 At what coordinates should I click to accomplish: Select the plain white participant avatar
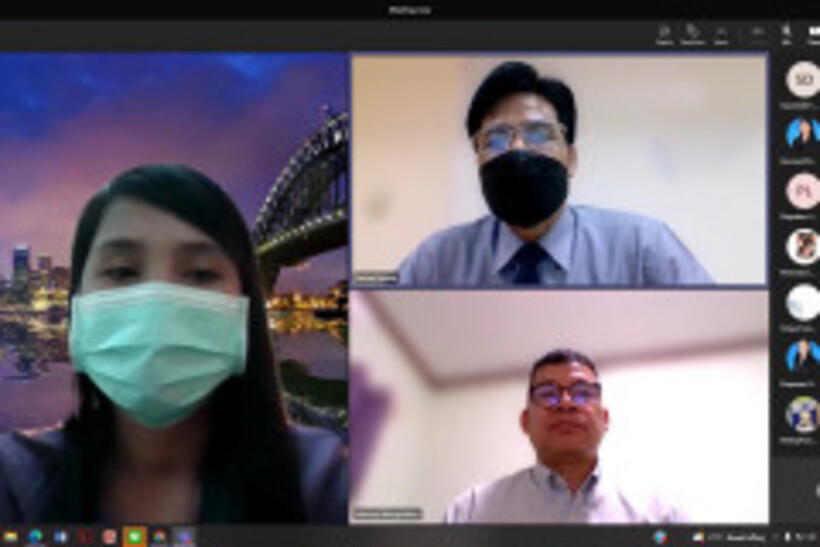pos(803,302)
